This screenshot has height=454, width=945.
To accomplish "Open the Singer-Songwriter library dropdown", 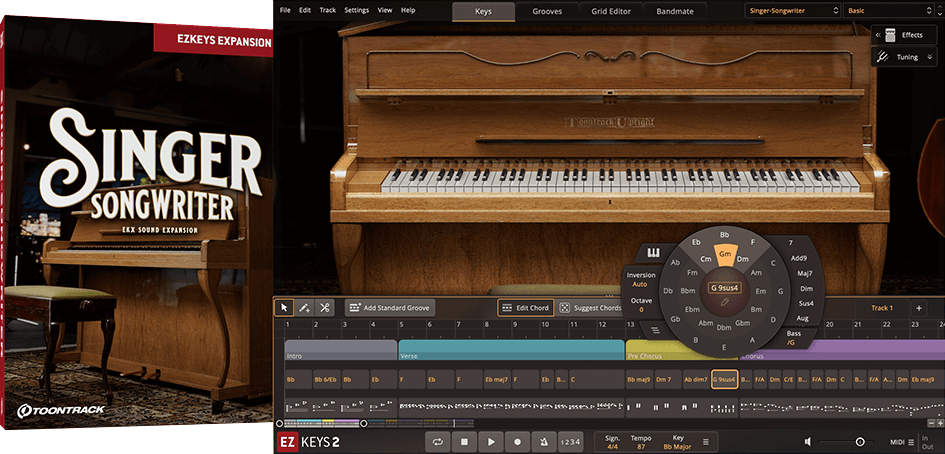I will [x=793, y=11].
